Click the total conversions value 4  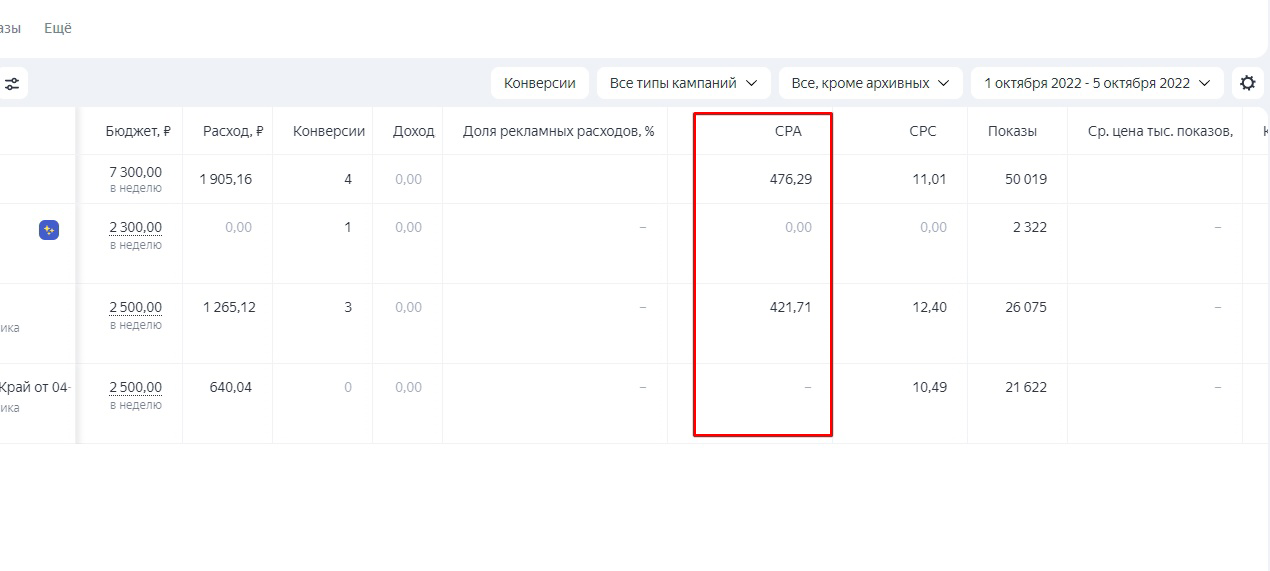click(348, 179)
